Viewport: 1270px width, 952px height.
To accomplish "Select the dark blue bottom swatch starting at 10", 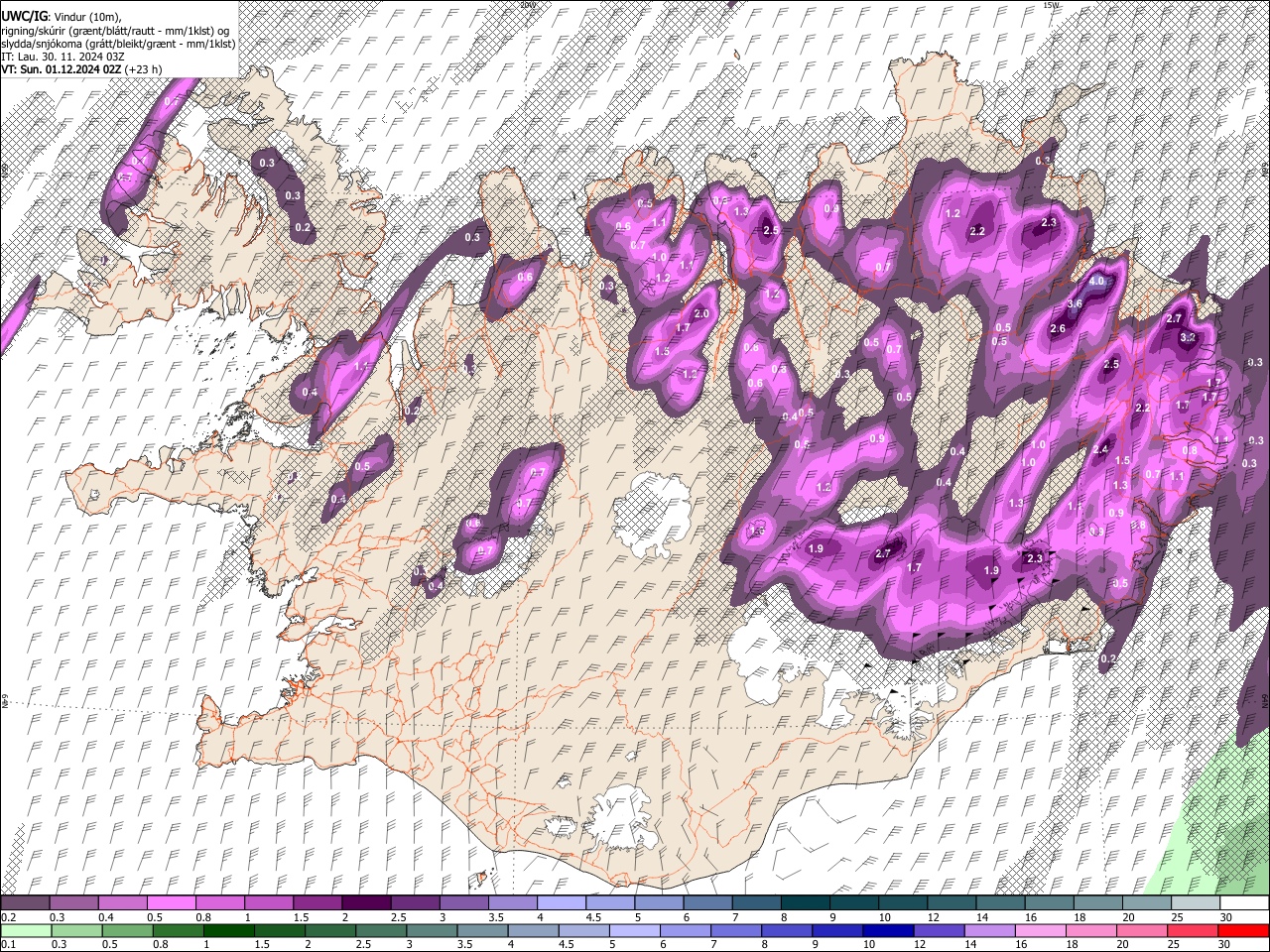I will click(889, 930).
